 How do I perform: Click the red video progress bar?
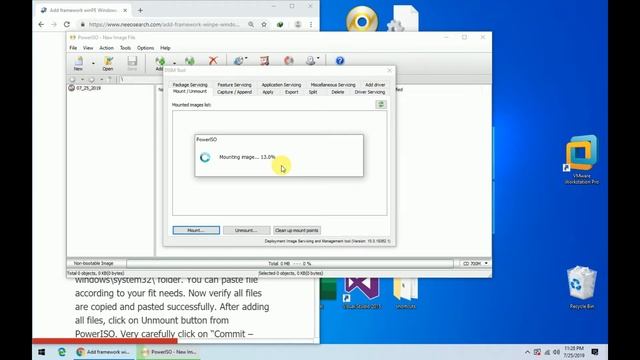click(x=105, y=340)
